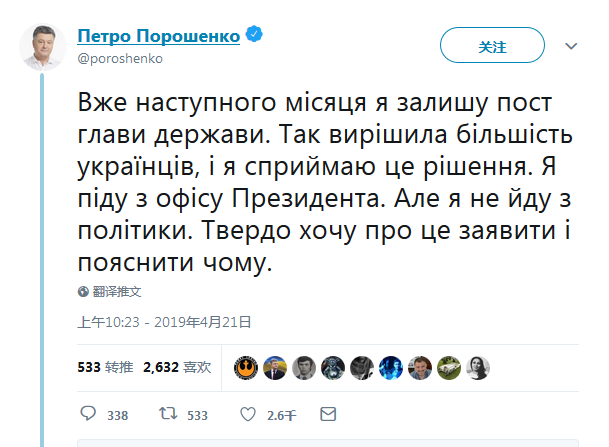Click the reply speech bubble icon
609x447 pixels.
(x=88, y=414)
